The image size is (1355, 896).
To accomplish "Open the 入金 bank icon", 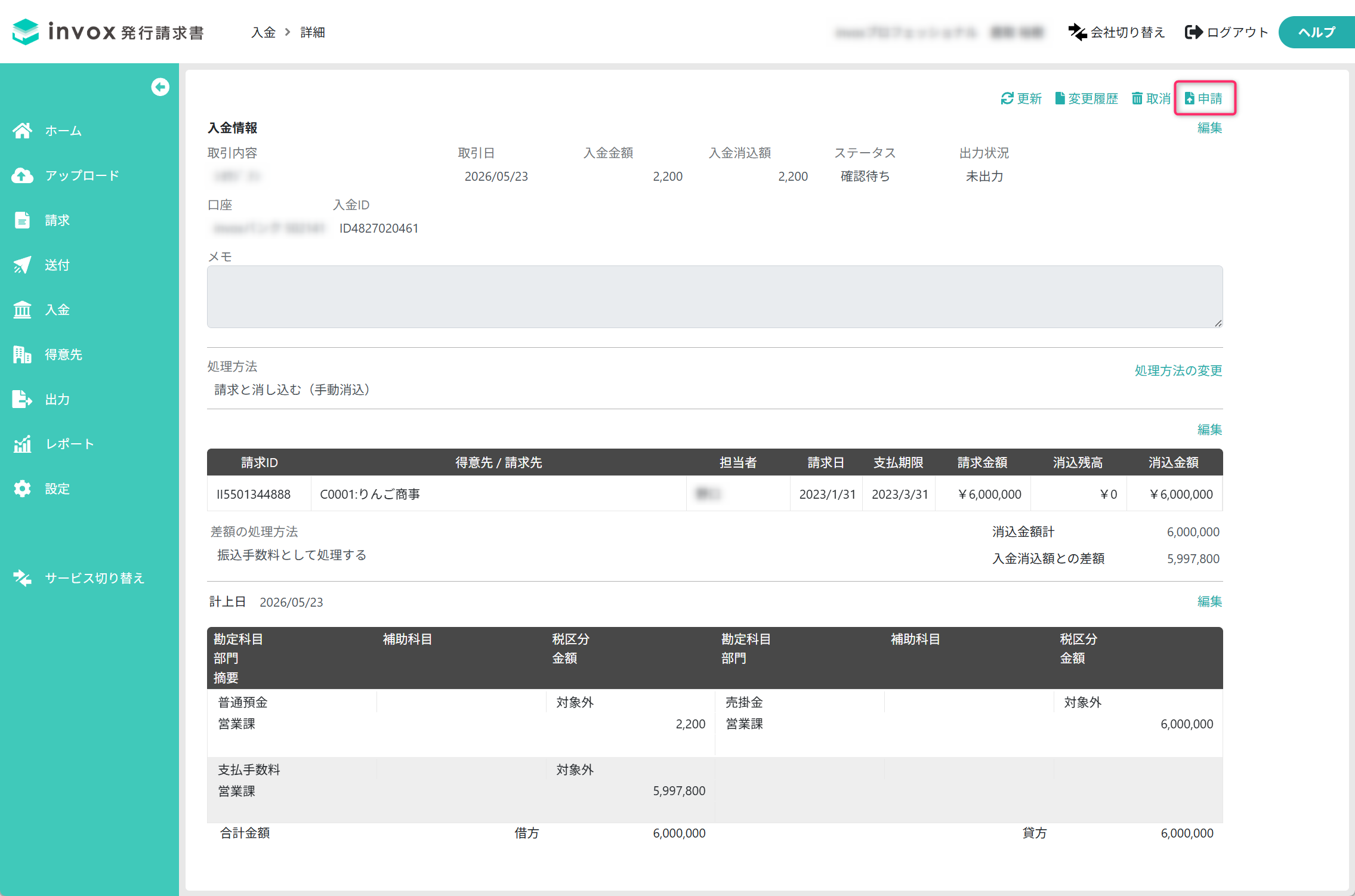I will (23, 310).
